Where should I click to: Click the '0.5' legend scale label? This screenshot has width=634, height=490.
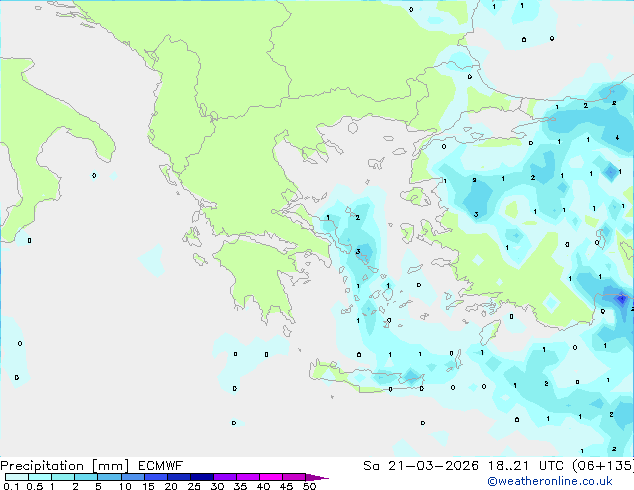point(35,486)
